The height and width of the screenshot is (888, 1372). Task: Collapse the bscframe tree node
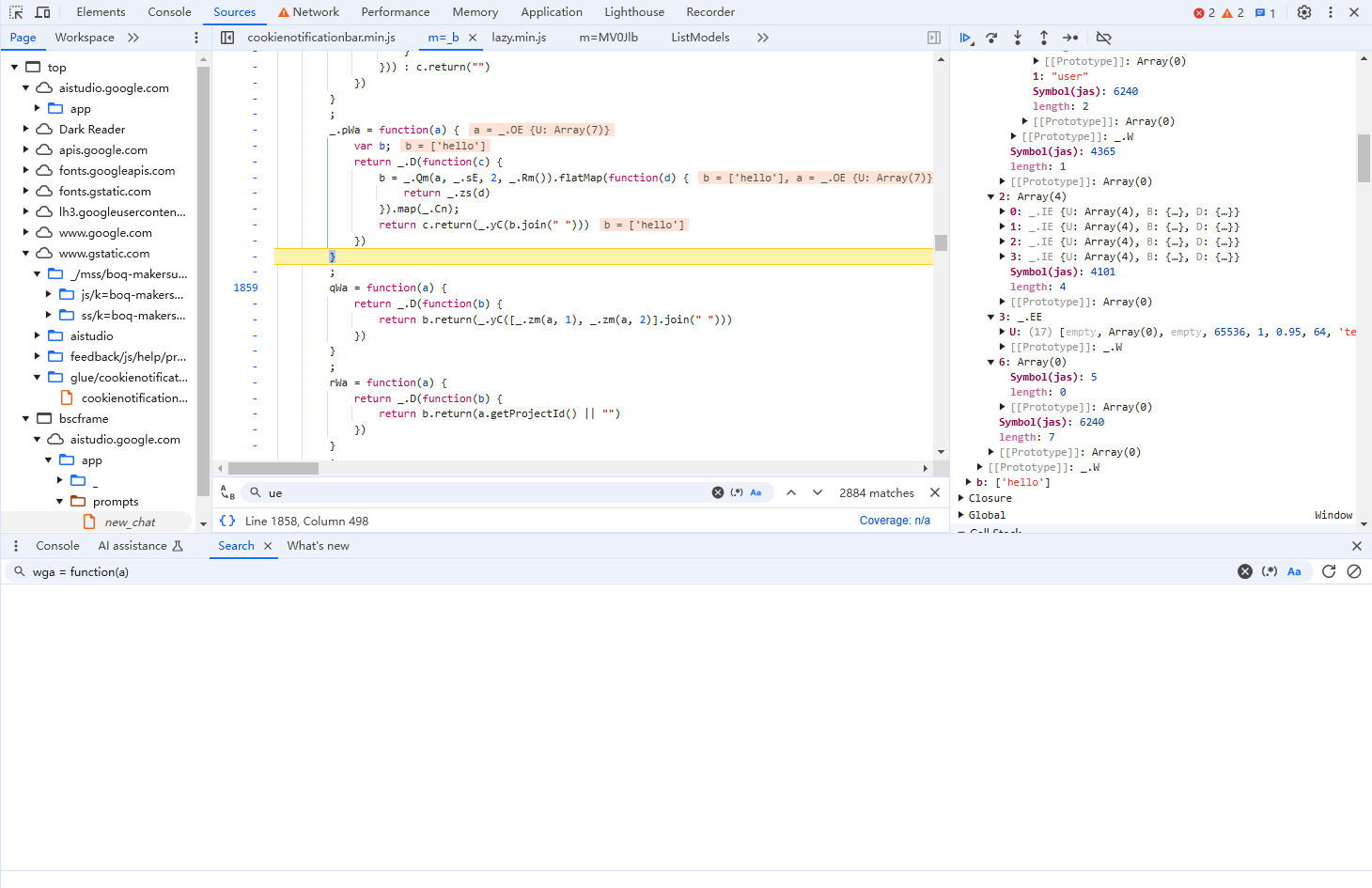point(25,419)
